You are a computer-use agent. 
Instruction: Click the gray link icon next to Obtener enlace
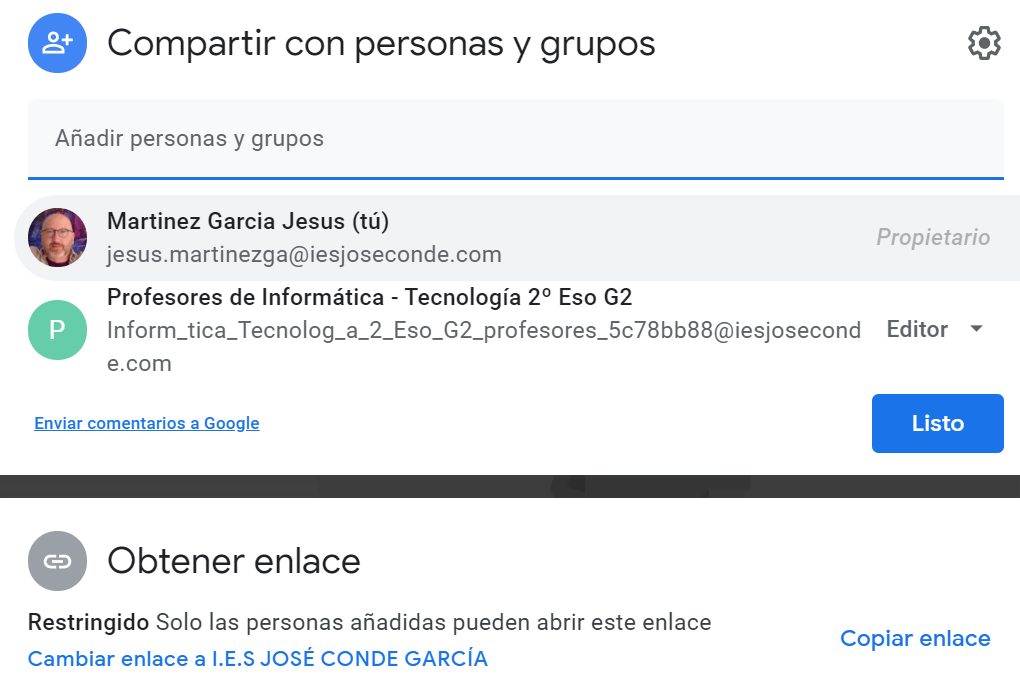[x=57, y=561]
